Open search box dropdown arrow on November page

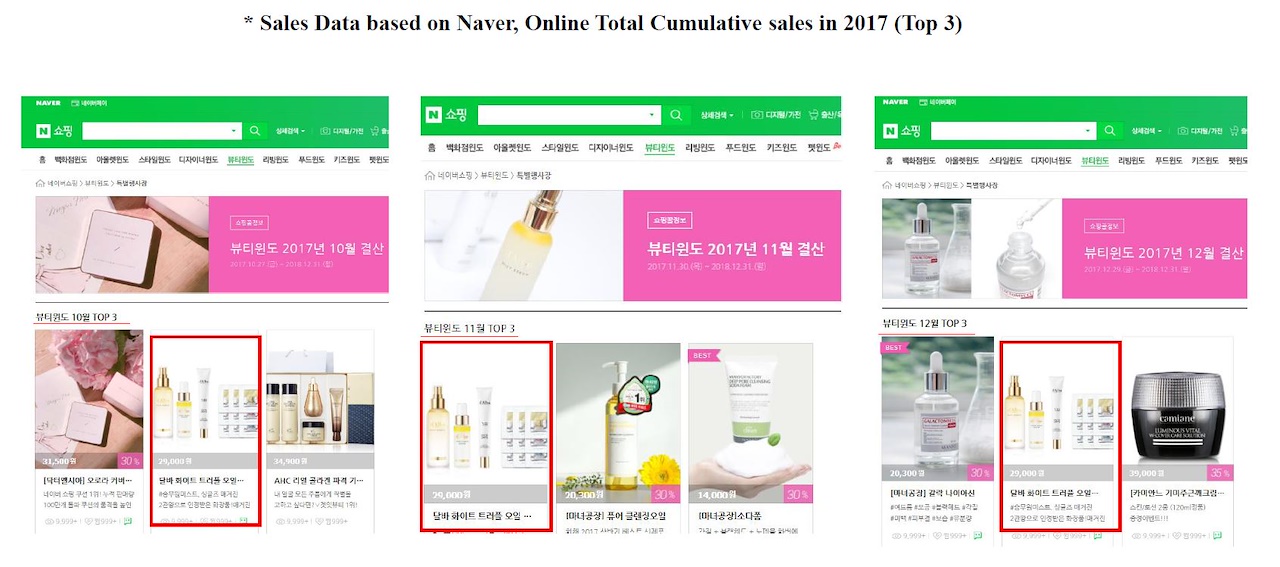(x=652, y=115)
